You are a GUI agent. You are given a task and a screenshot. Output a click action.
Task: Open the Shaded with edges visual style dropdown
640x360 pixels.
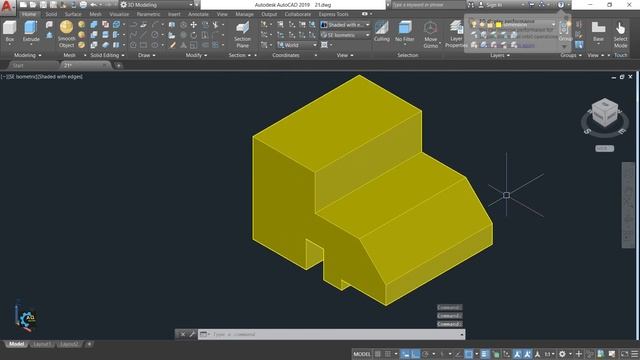[345, 25]
